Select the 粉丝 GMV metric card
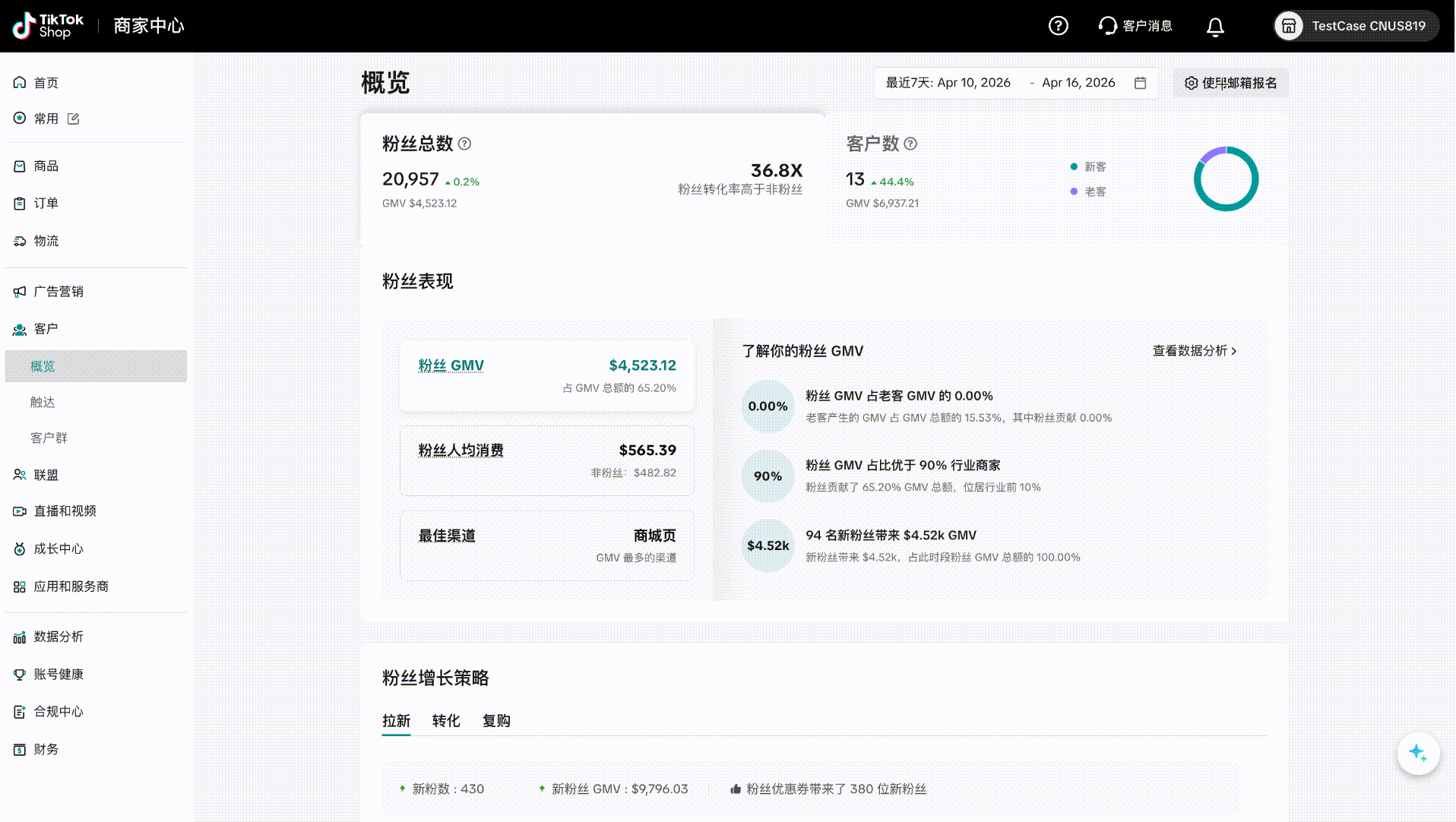Screen dimensions: 1456x822 click(x=546, y=375)
